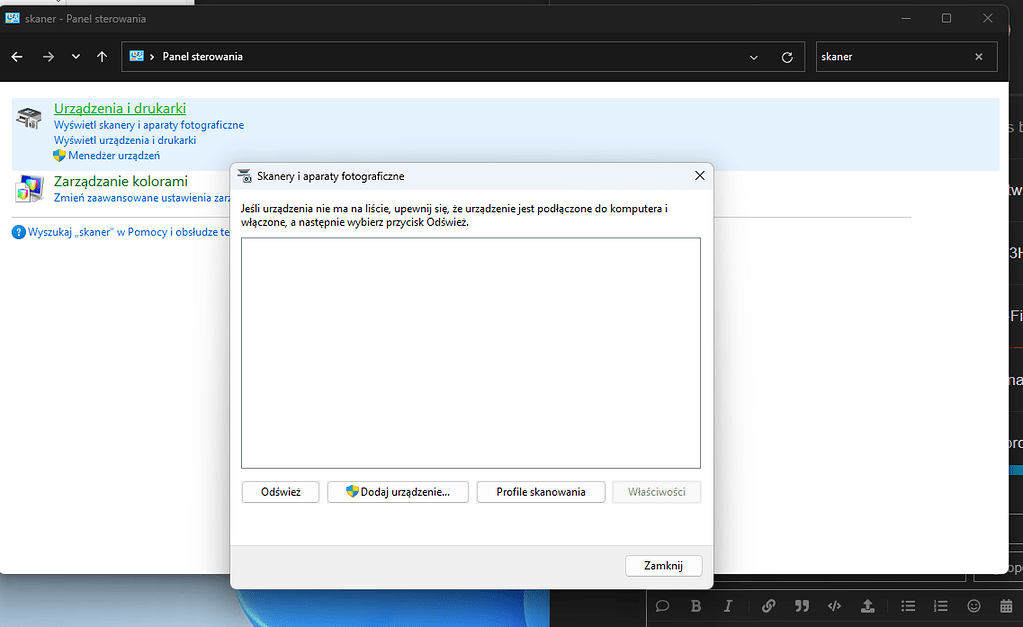This screenshot has width=1023, height=627.
Task: Toggle the bulleted list icon
Action: (908, 606)
